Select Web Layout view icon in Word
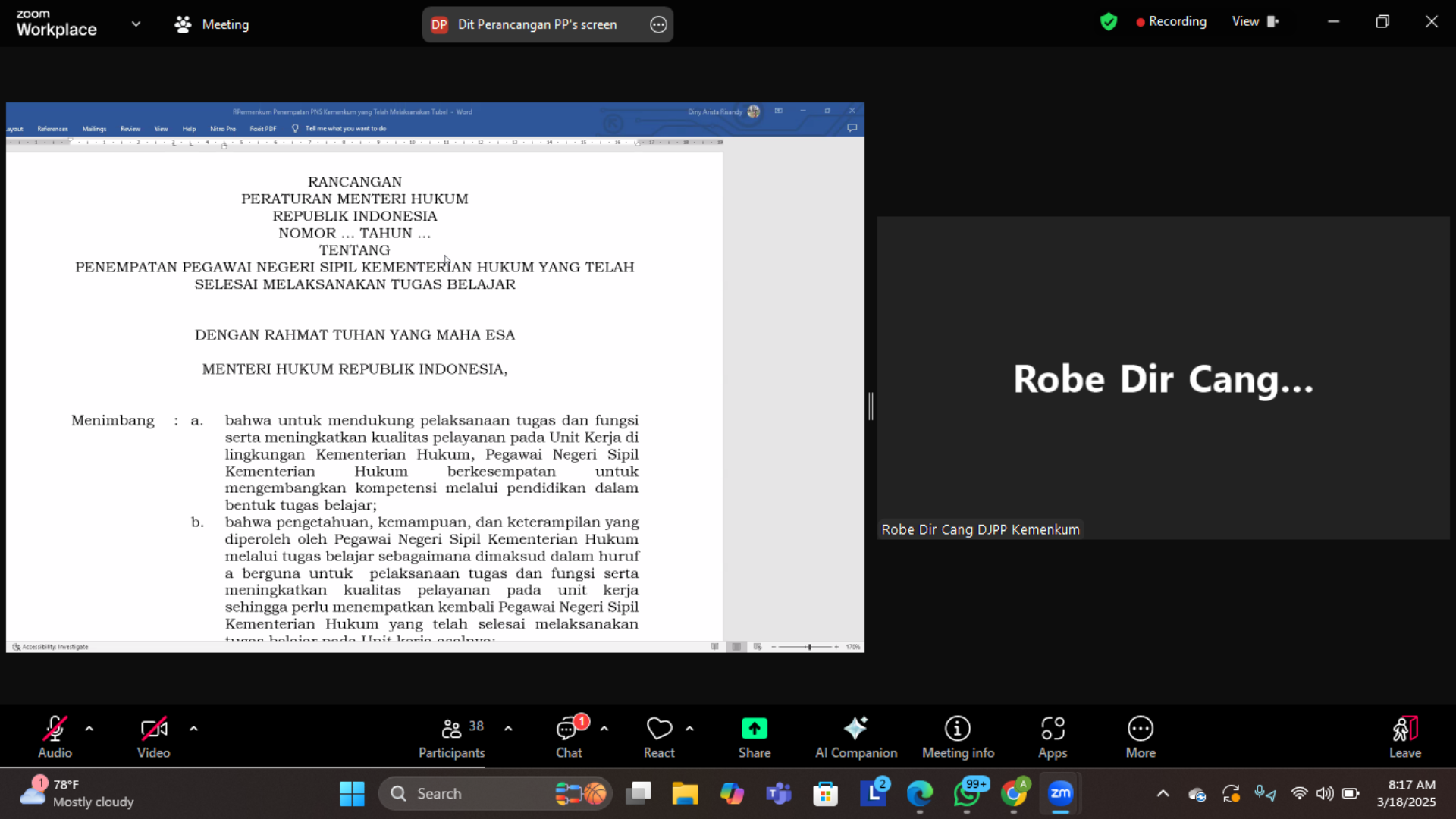1456x819 pixels. point(757,647)
